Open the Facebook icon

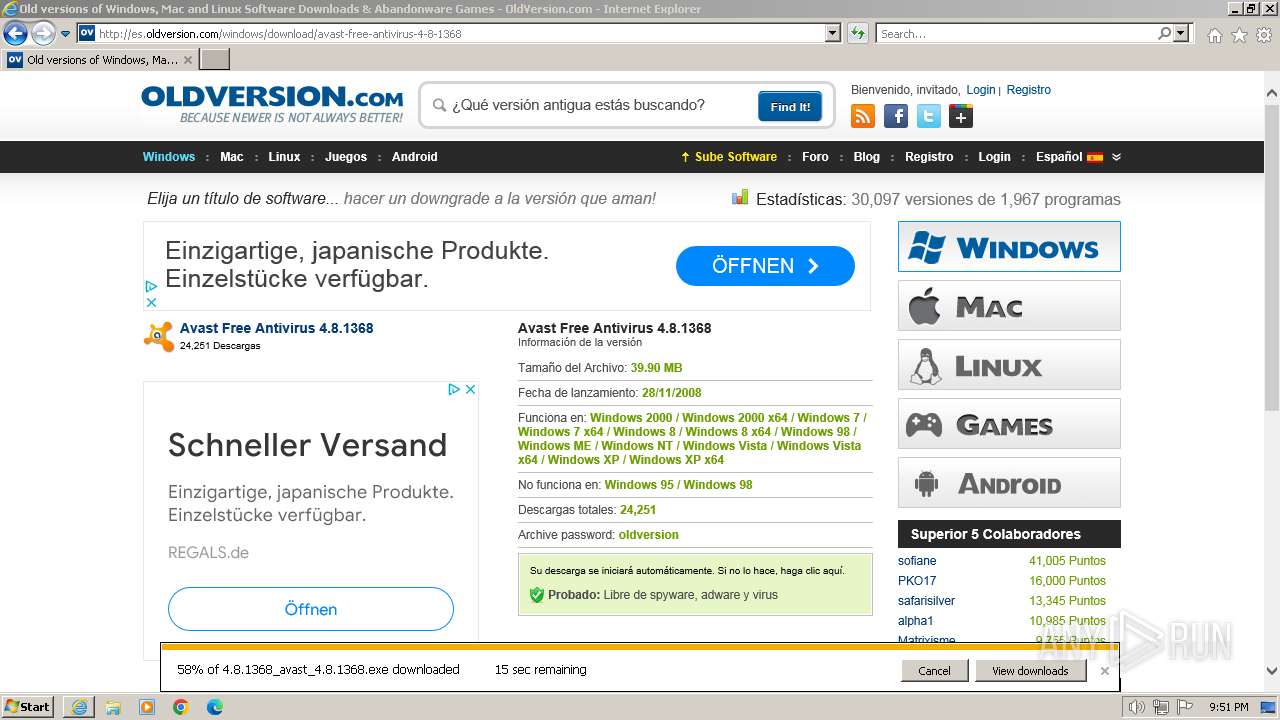click(896, 117)
